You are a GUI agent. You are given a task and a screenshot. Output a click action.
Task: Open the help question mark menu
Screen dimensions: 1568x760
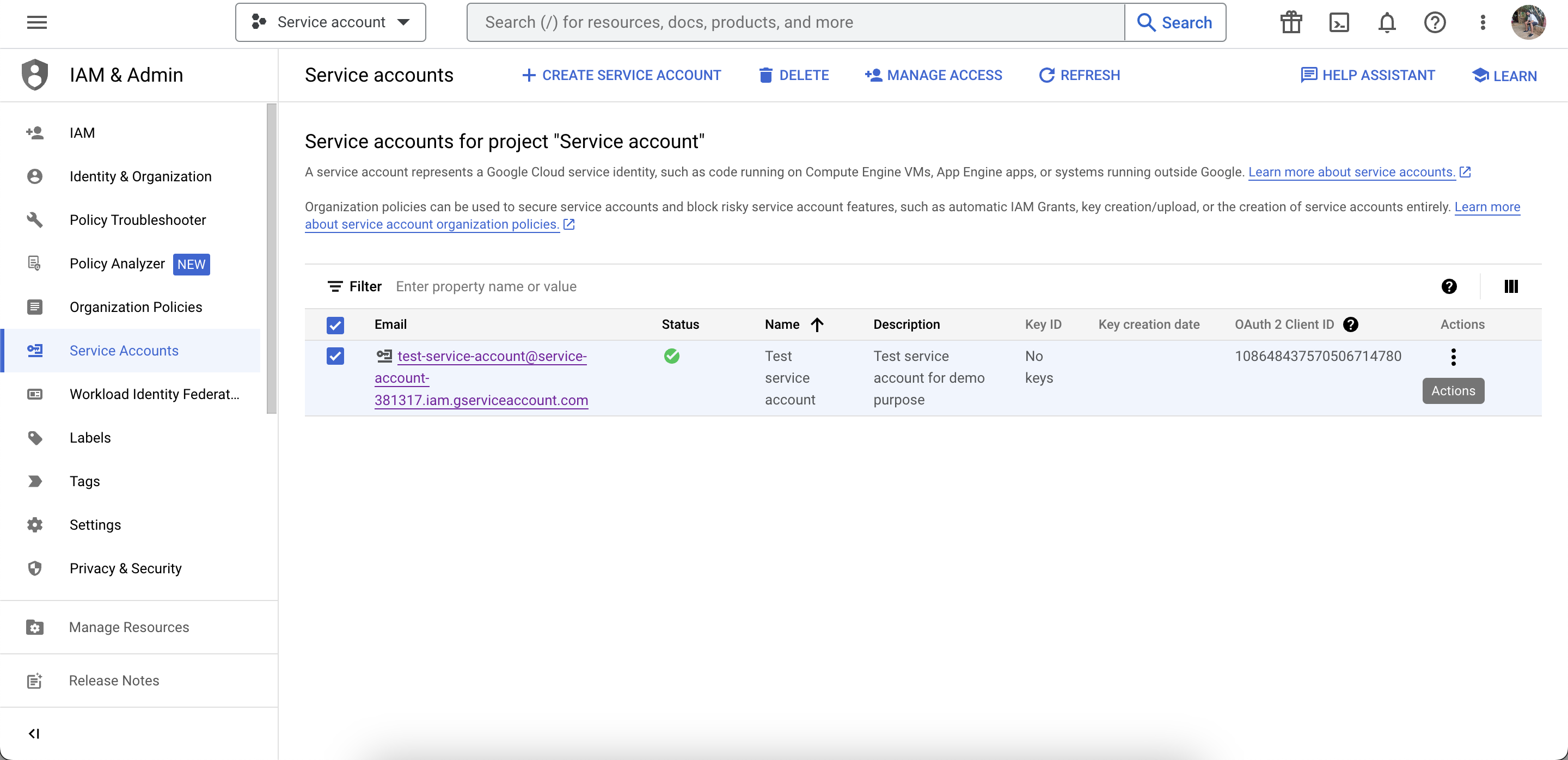click(1435, 22)
